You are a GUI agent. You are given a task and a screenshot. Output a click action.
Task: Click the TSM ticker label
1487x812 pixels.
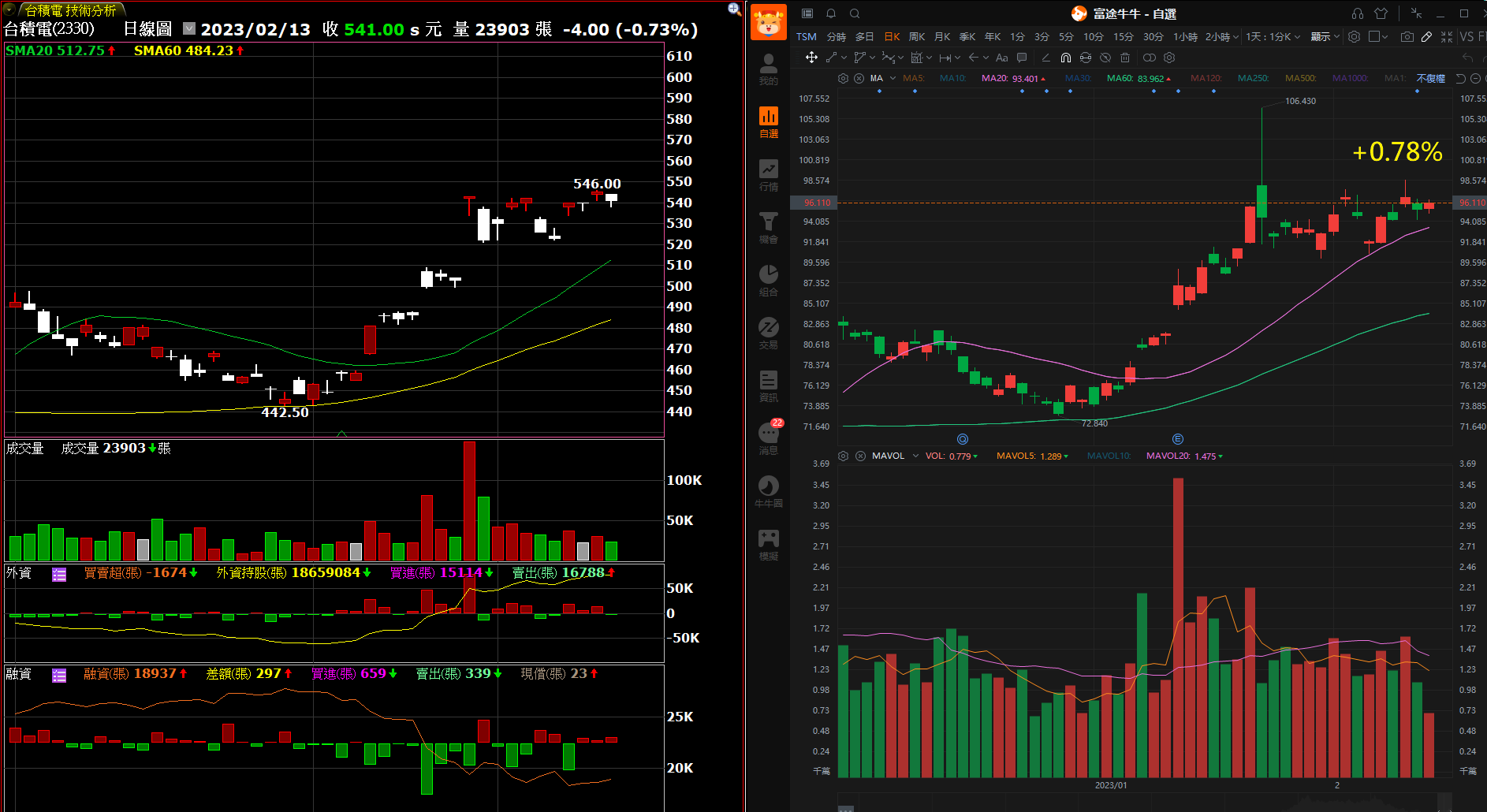click(x=806, y=37)
